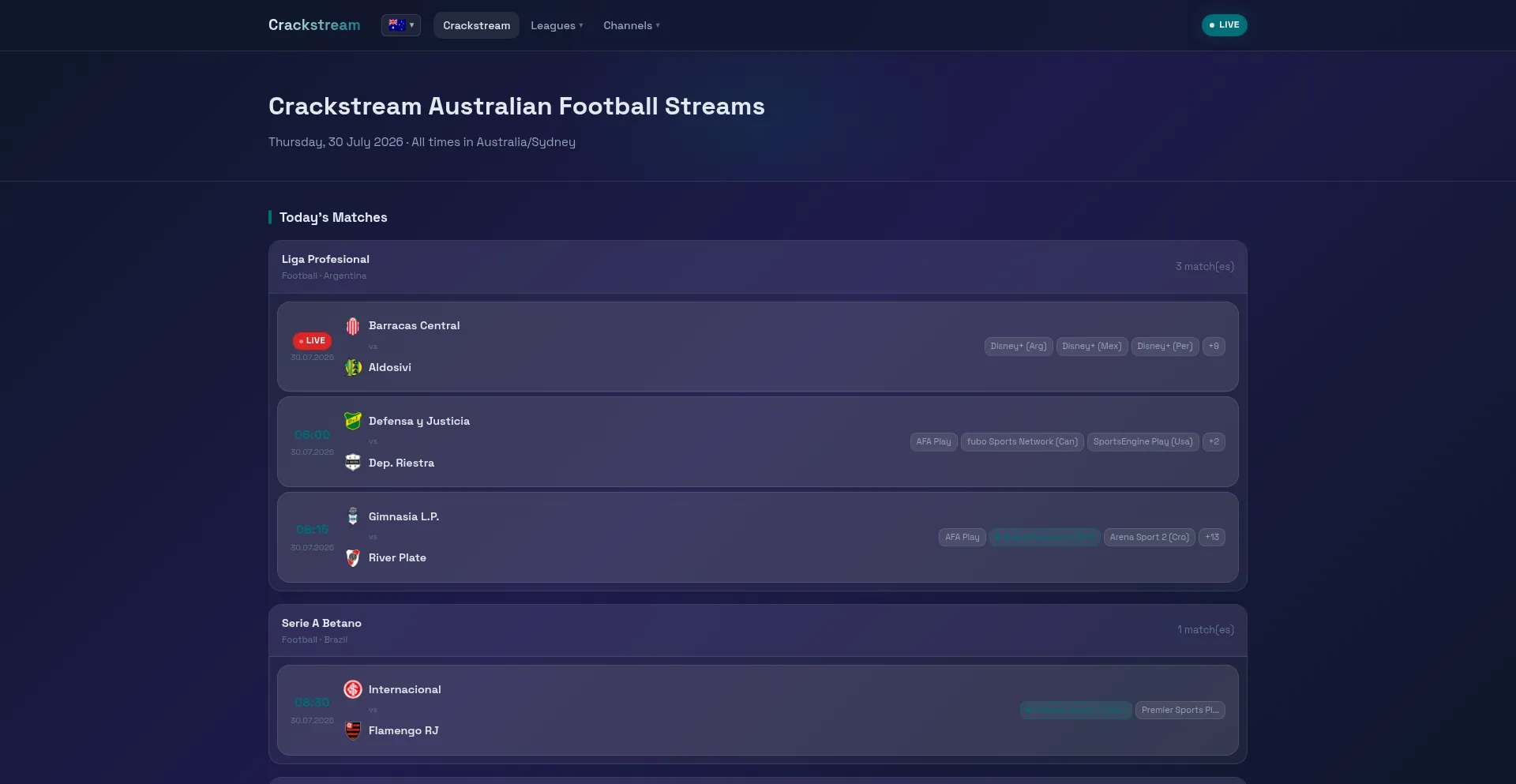Click the Internacional team name
This screenshot has height=784, width=1516.
coord(405,690)
